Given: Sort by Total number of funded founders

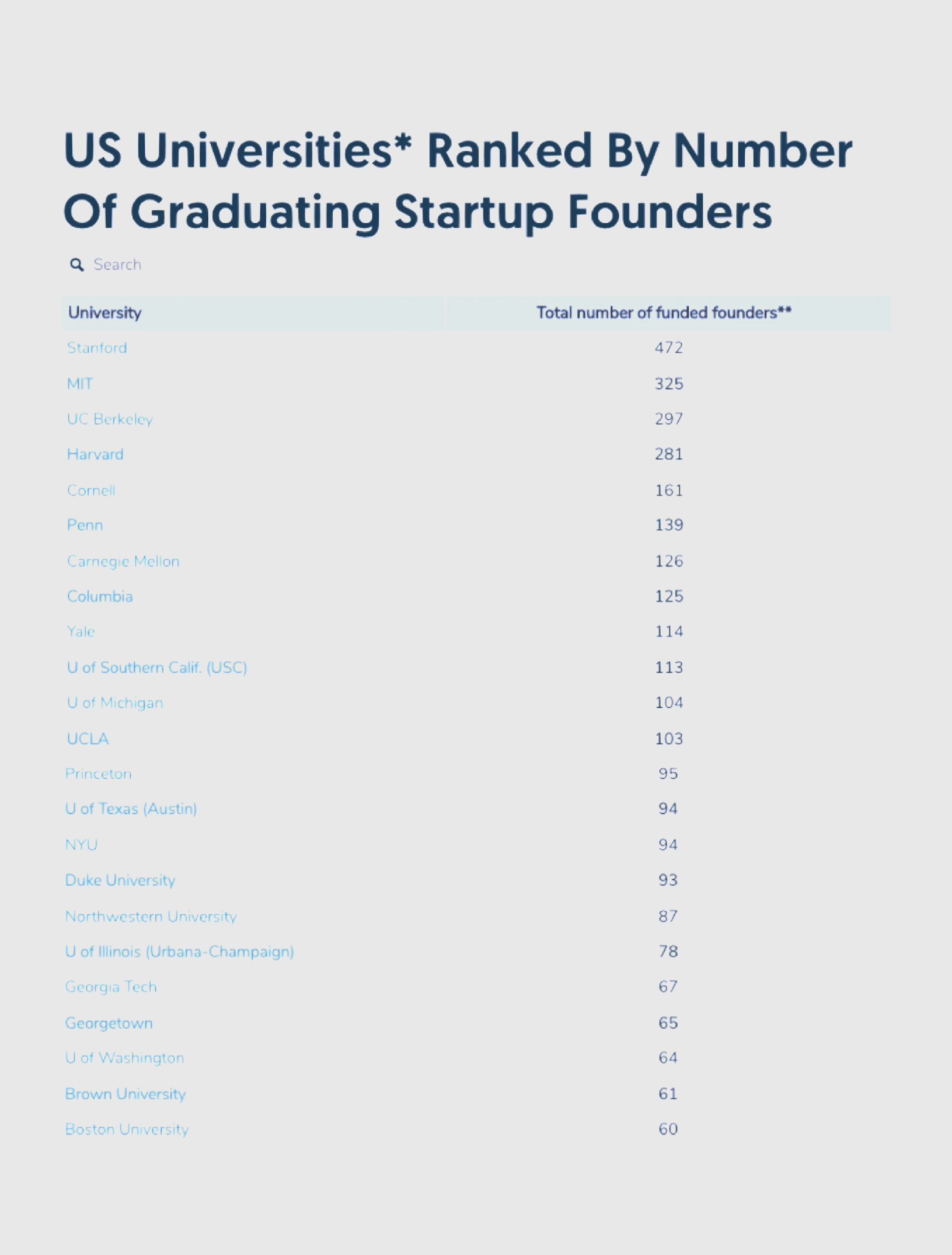Looking at the screenshot, I should tap(663, 313).
